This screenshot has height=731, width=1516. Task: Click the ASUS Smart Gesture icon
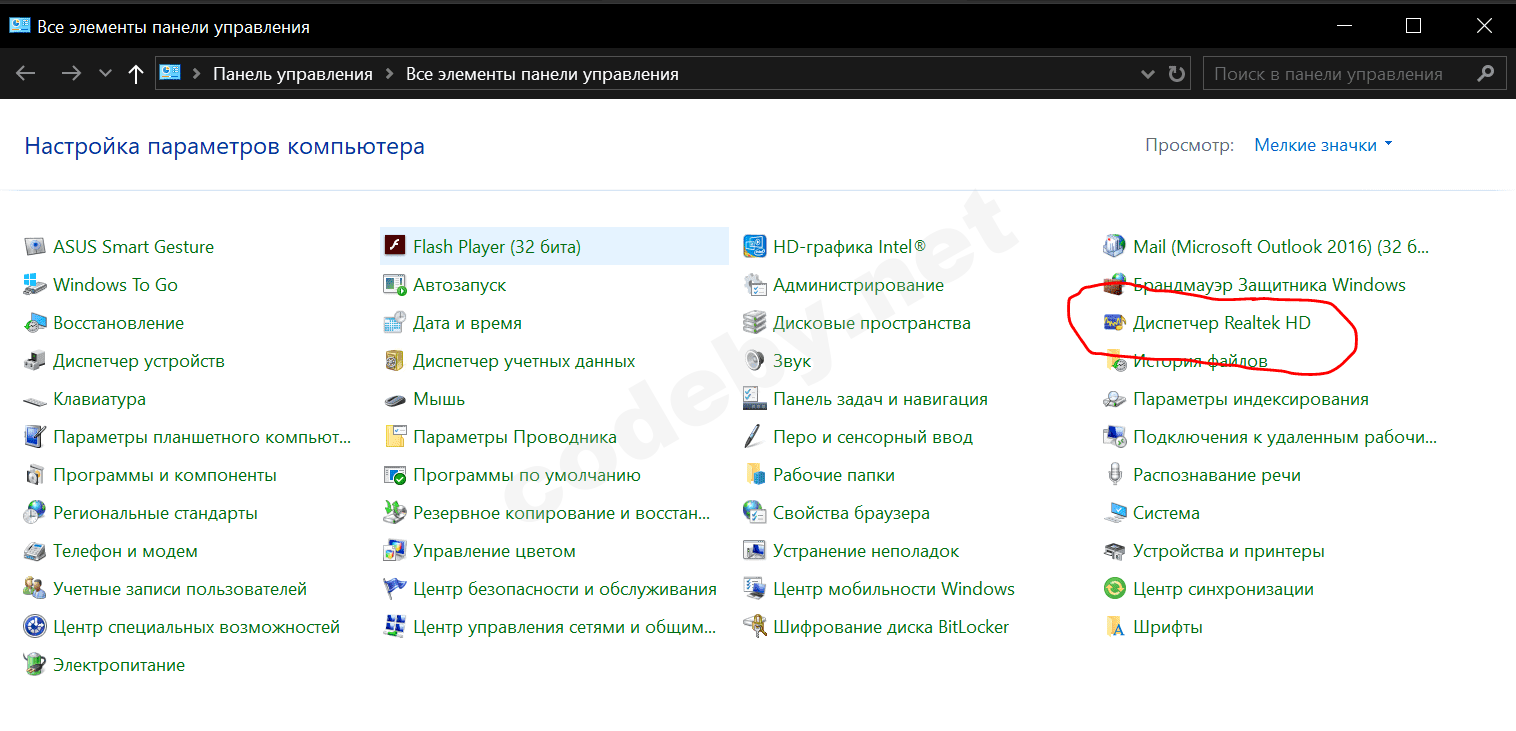tap(35, 247)
